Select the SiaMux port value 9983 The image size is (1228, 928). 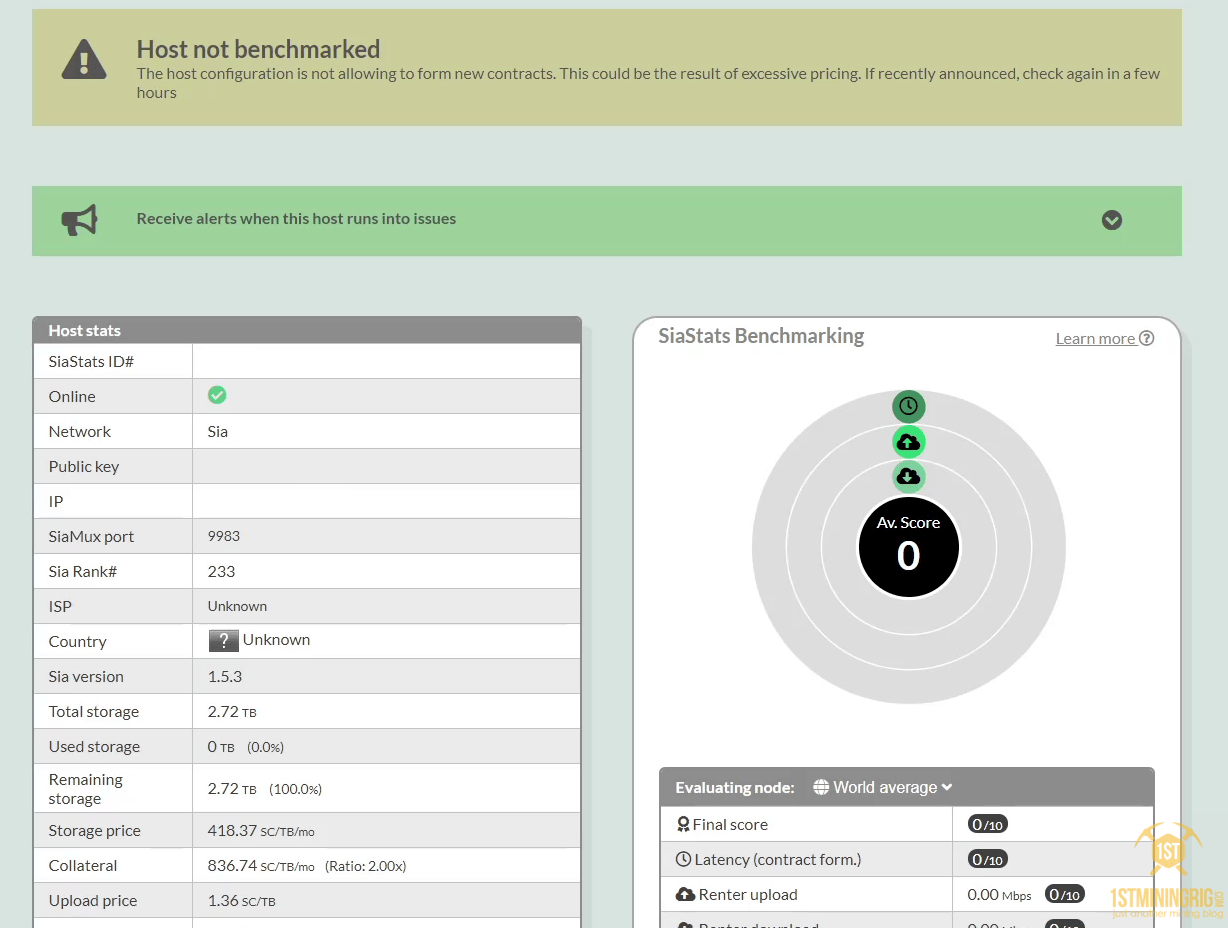tap(224, 536)
